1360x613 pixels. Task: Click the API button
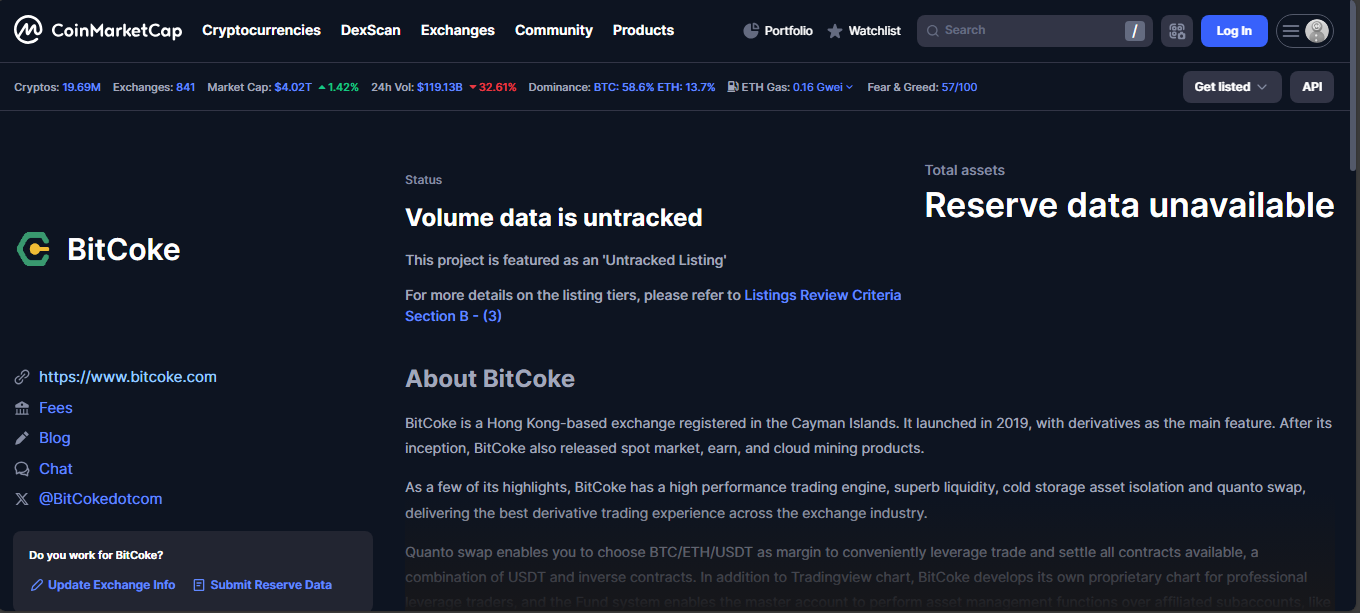(1311, 87)
